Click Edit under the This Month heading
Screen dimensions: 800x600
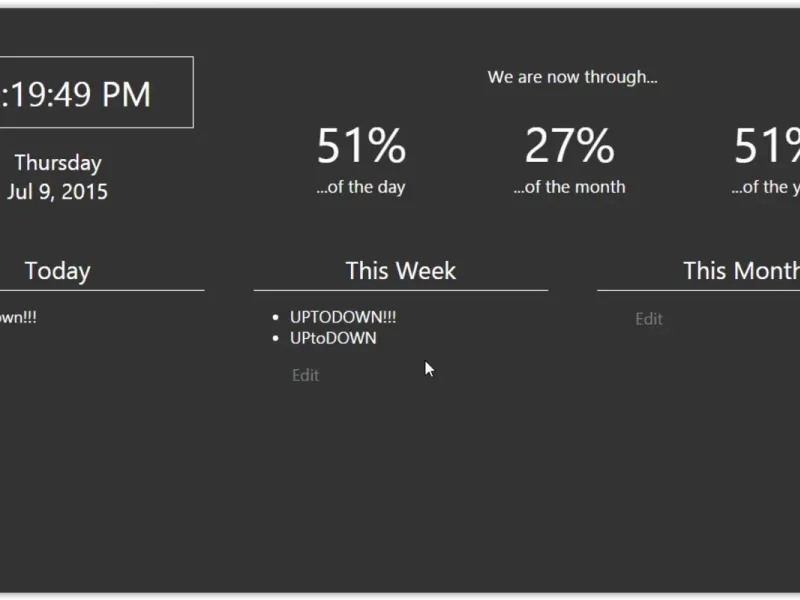point(648,319)
